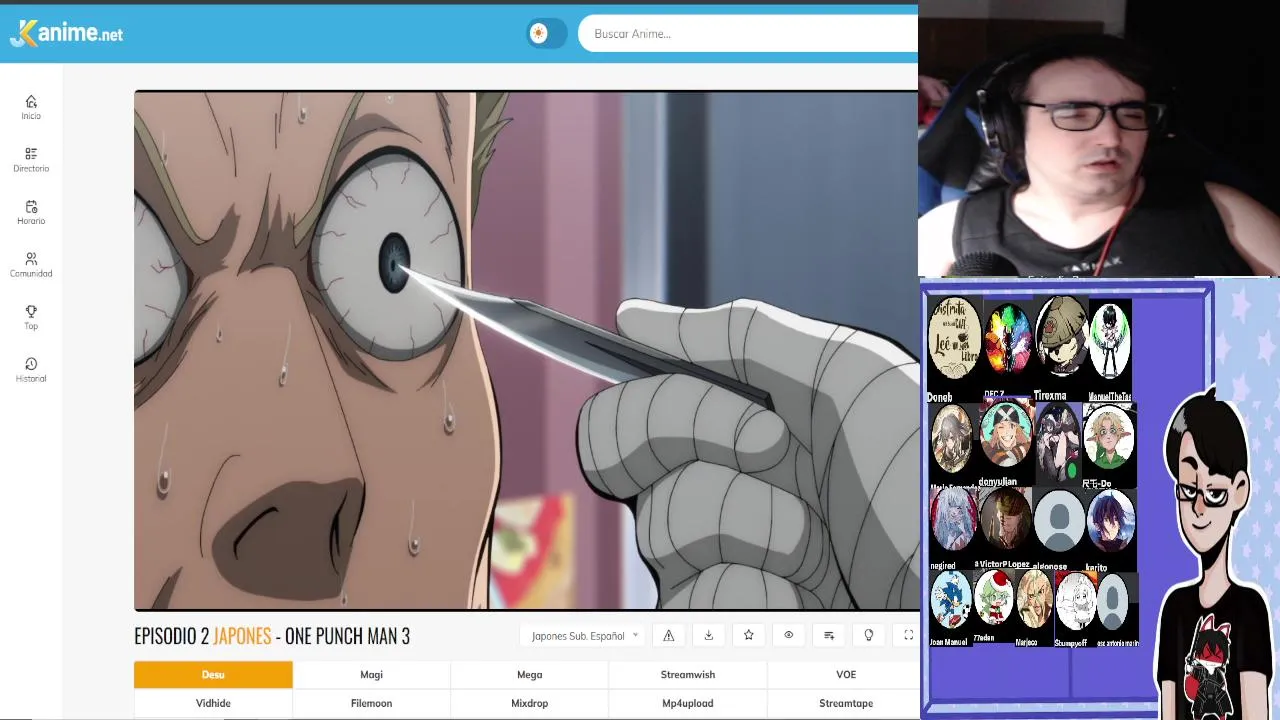Click the streamer webcam feed
Image resolution: width=1280 pixels, height=720 pixels.
[x=1099, y=140]
